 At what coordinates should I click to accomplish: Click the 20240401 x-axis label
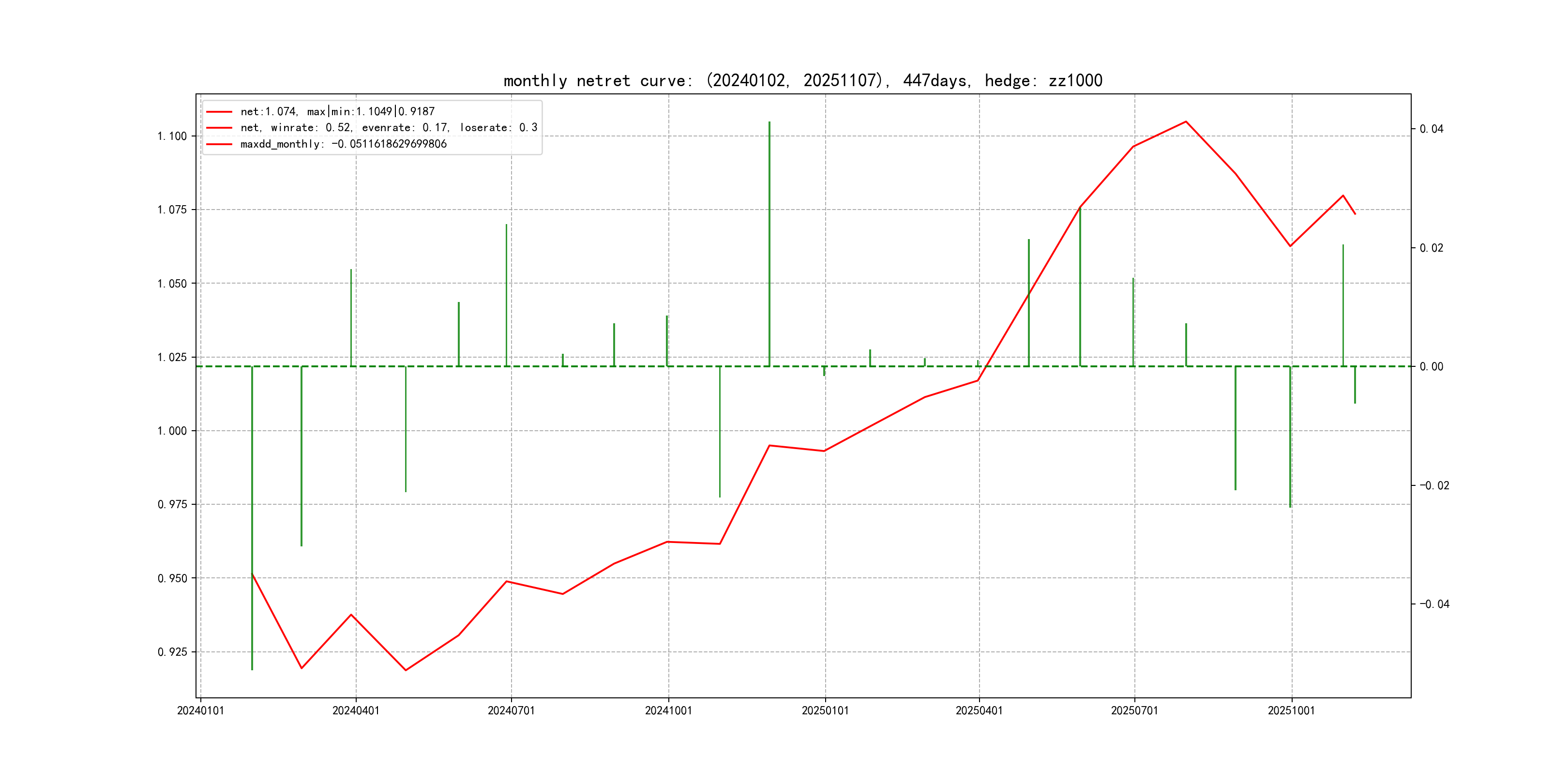tap(356, 711)
